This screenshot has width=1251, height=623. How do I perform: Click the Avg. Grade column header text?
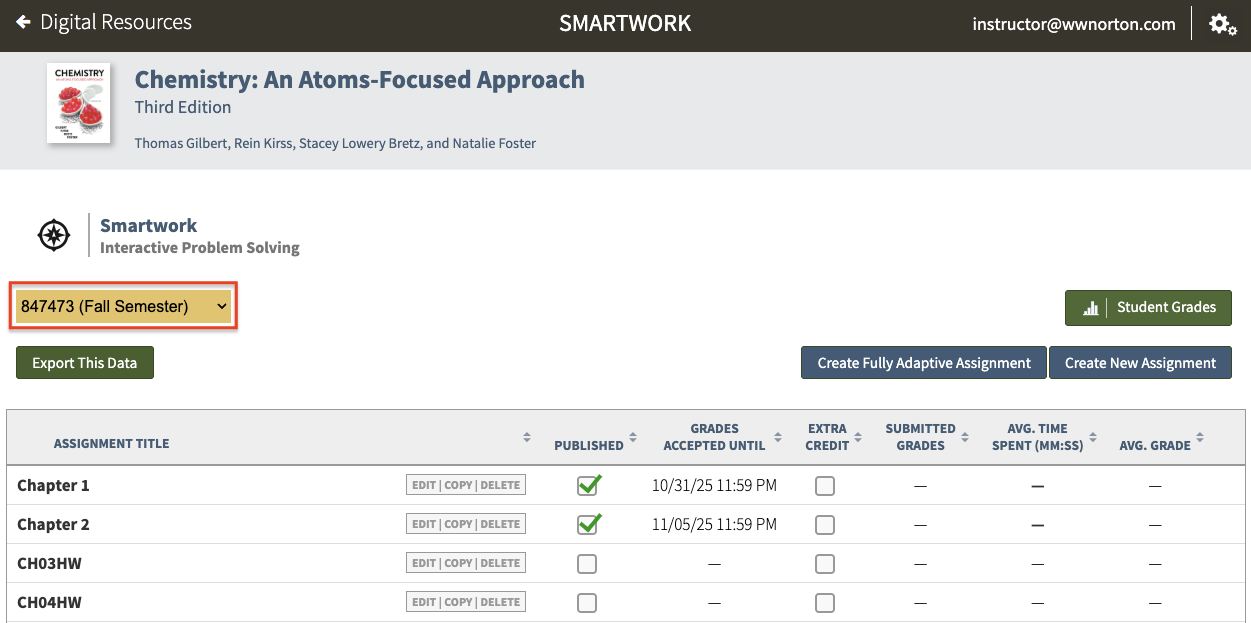[1155, 446]
